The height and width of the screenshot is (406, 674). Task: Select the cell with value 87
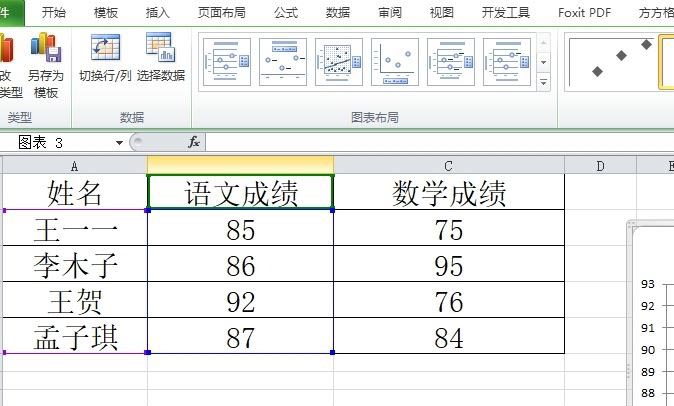click(x=240, y=336)
